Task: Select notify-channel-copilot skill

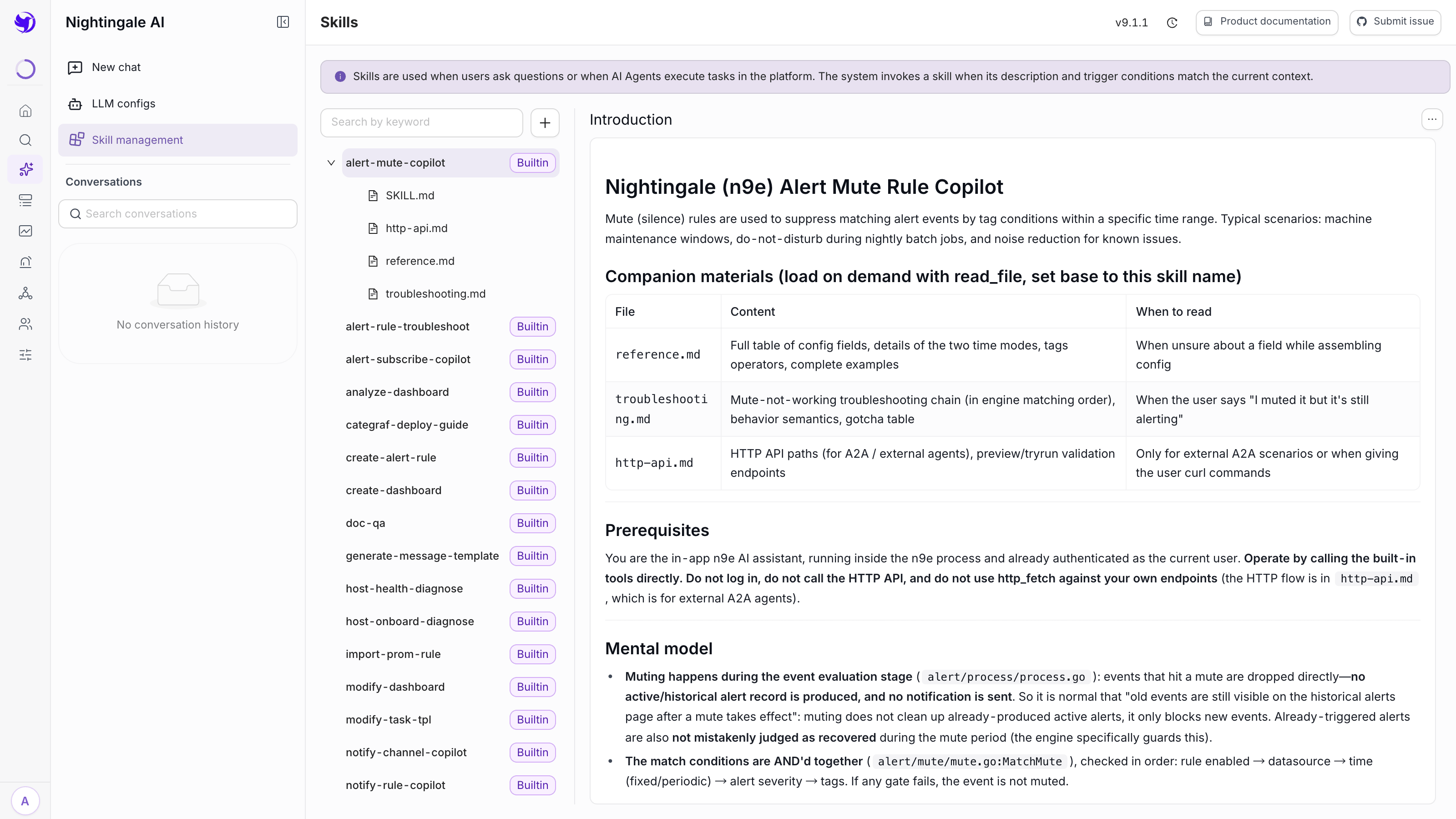Action: 450,753
